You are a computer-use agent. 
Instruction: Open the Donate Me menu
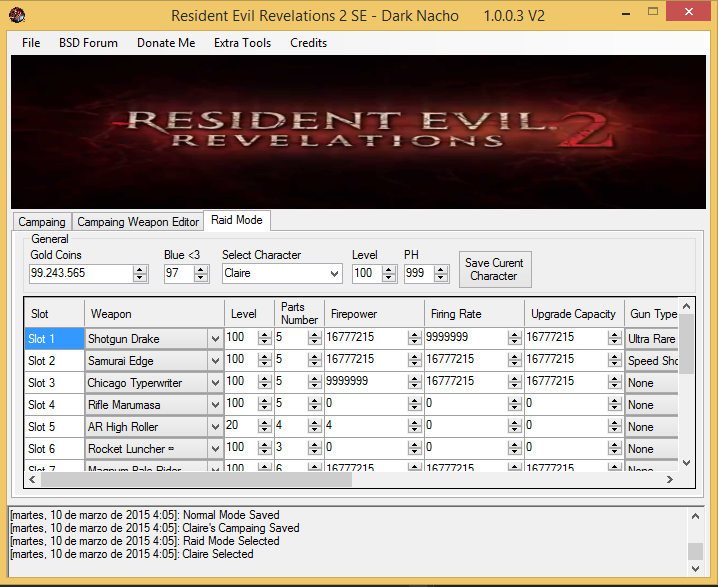tap(166, 43)
